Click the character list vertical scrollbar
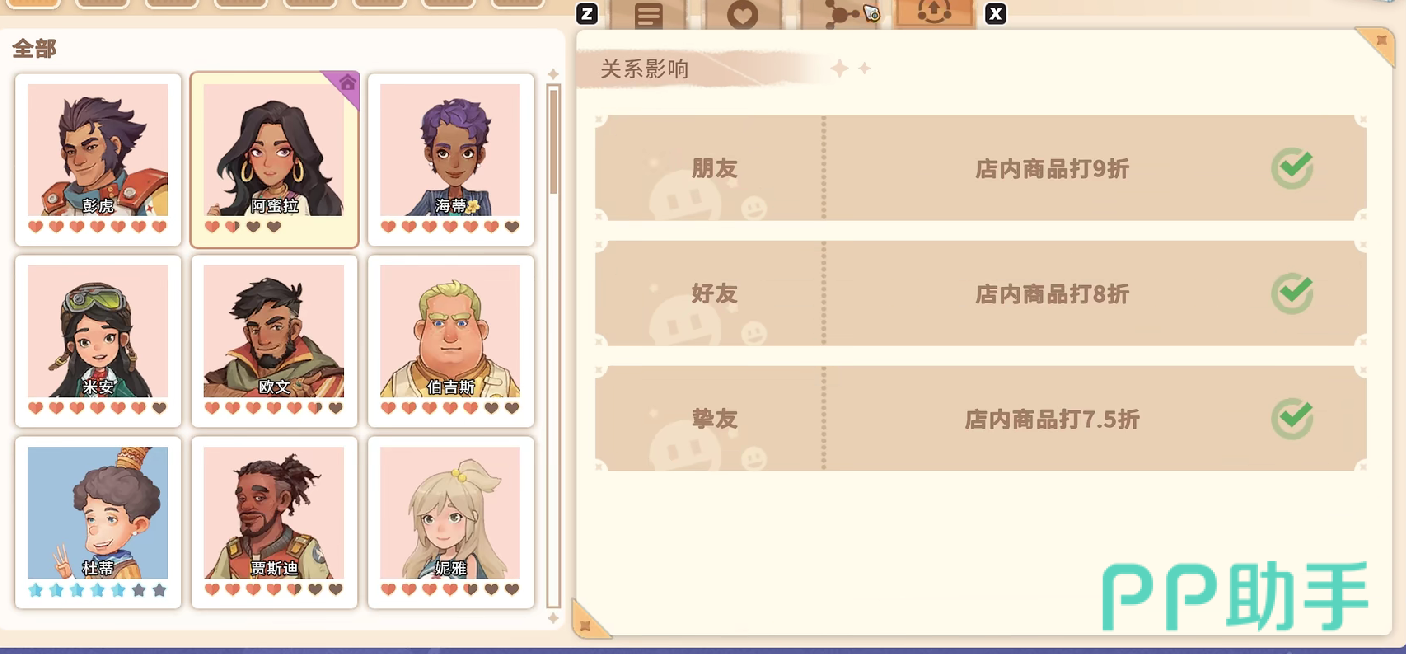1406x654 pixels. pos(553,346)
